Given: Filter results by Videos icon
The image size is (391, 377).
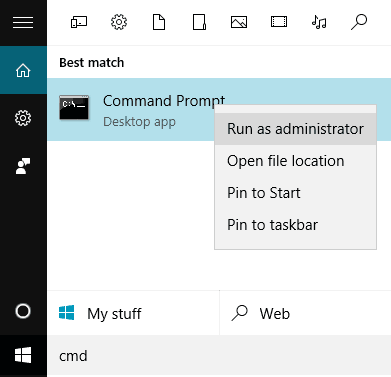Looking at the screenshot, I should pyautogui.click(x=279, y=22).
